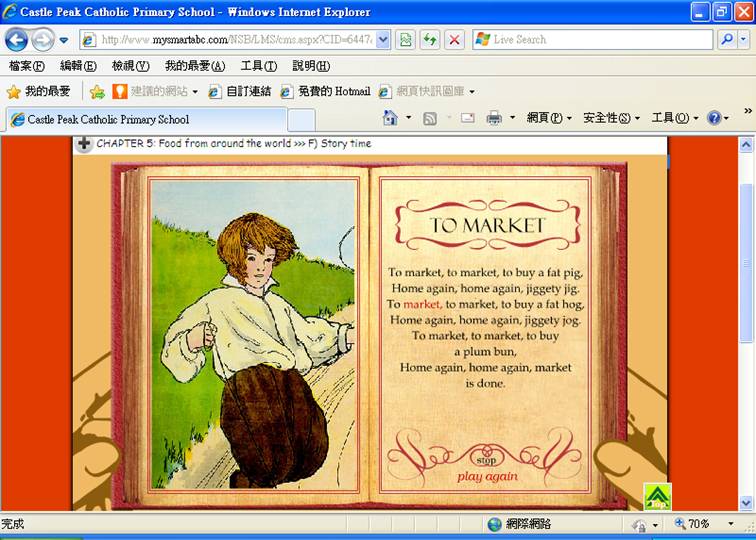Click the vertical scrollbar down arrow
This screenshot has width=756, height=540.
(746, 504)
